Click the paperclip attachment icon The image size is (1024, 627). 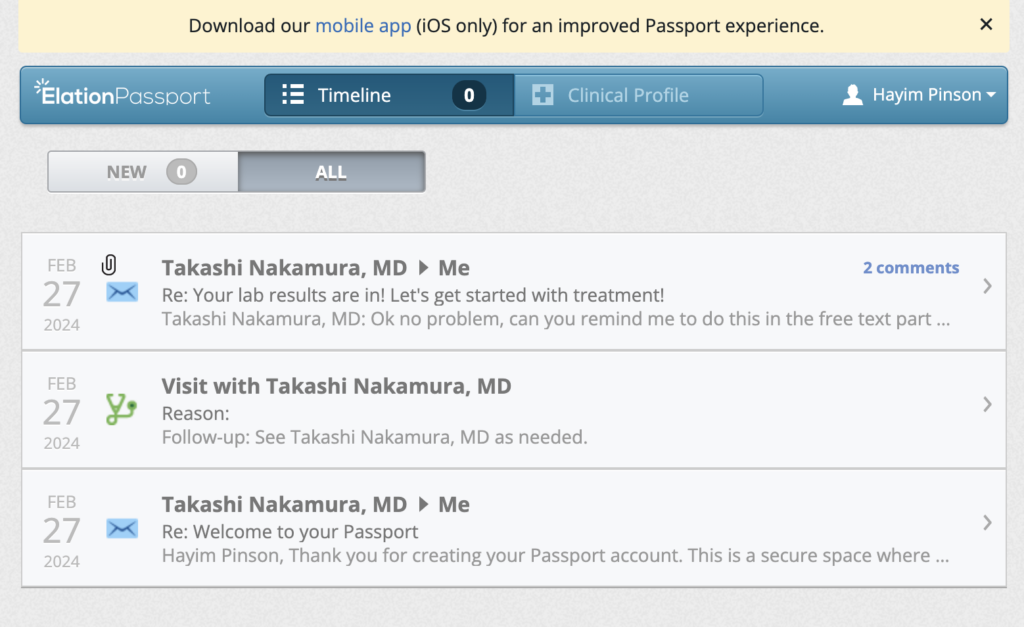(110, 265)
